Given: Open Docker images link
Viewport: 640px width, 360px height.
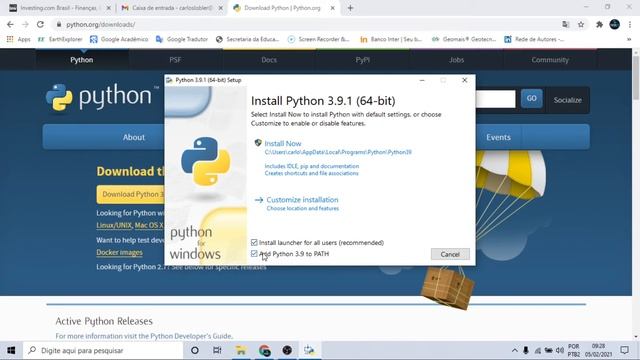Looking at the screenshot, I should click(x=120, y=252).
